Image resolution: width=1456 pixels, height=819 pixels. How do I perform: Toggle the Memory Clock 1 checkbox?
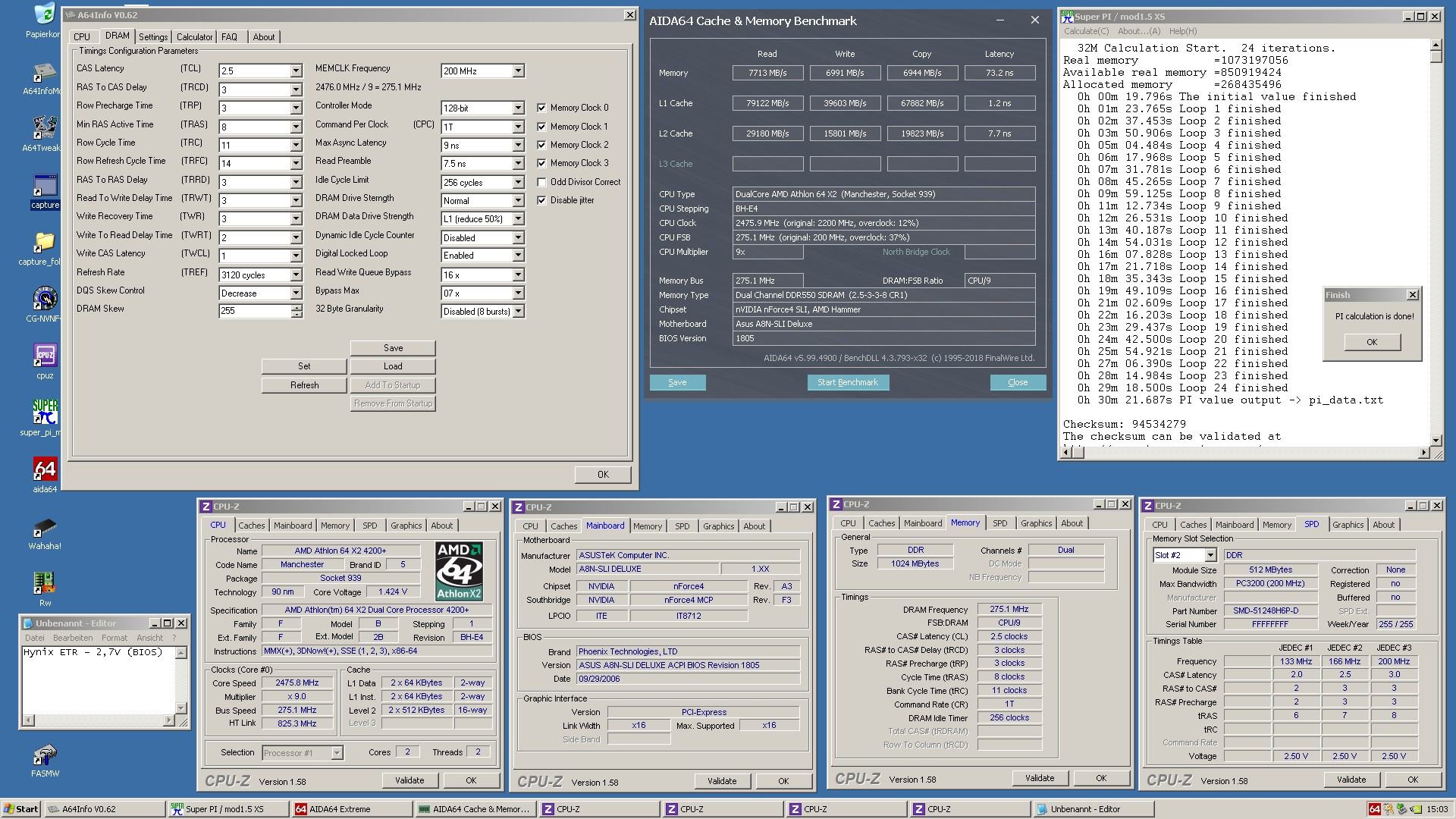point(541,127)
